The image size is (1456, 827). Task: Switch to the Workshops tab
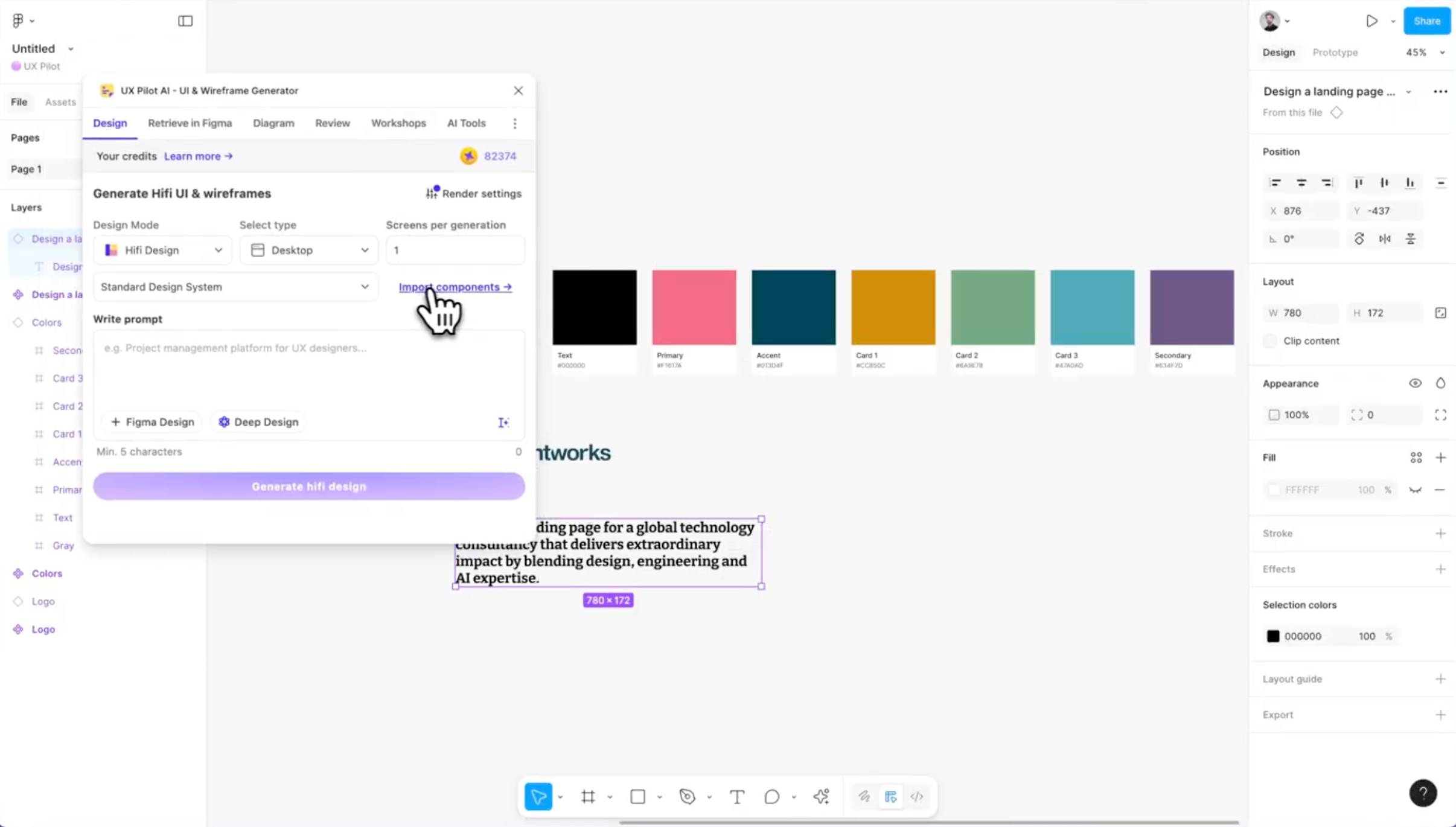click(x=398, y=123)
